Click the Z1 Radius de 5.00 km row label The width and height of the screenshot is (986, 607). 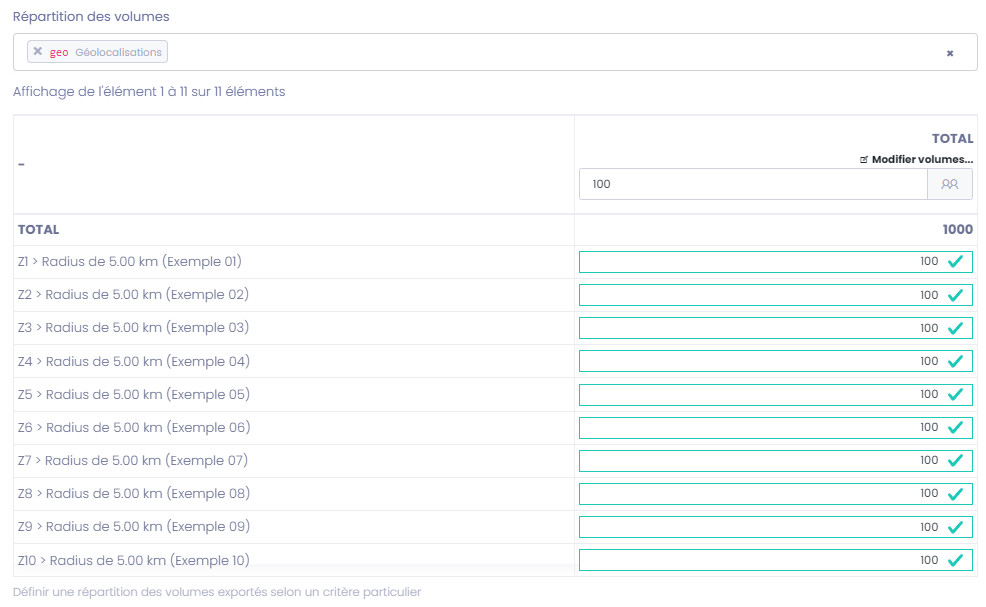tap(130, 262)
